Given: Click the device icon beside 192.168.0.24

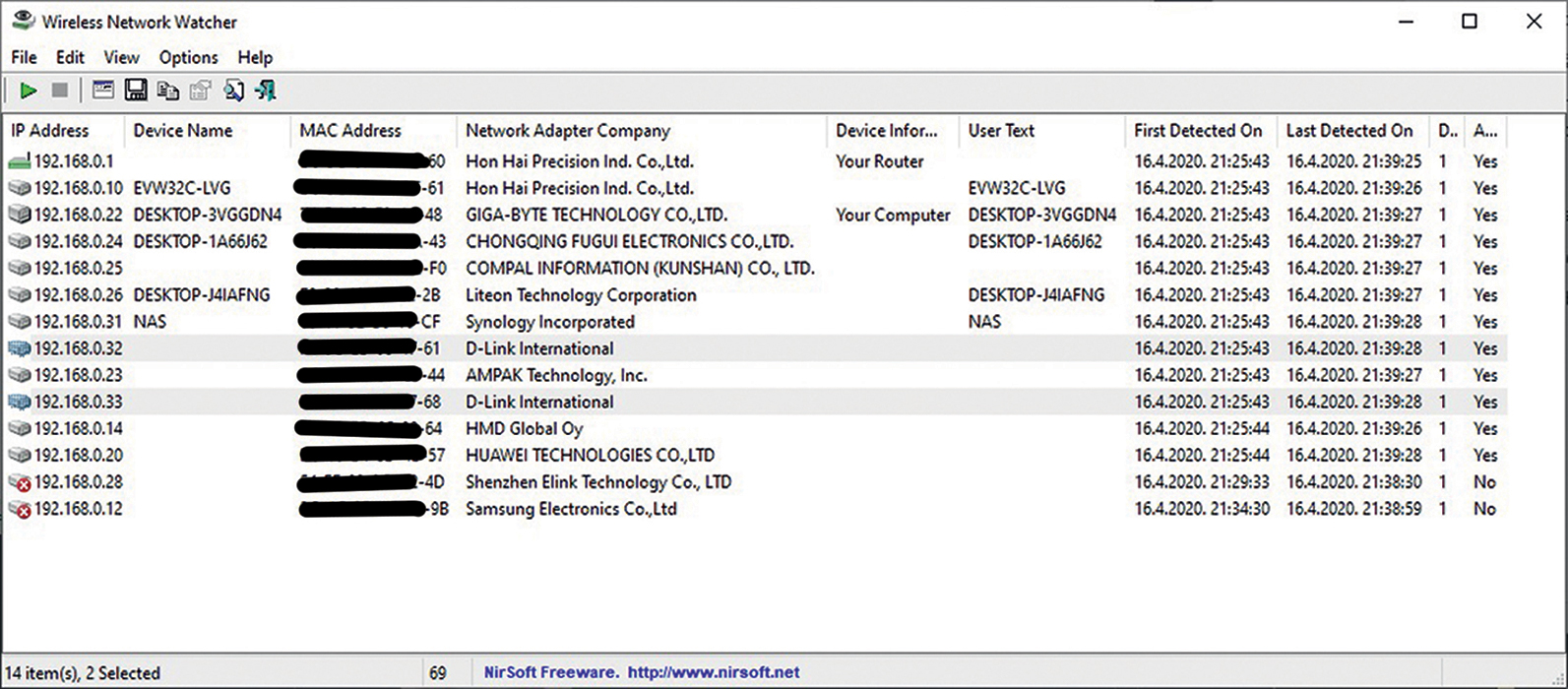Looking at the screenshot, I should pos(20,241).
